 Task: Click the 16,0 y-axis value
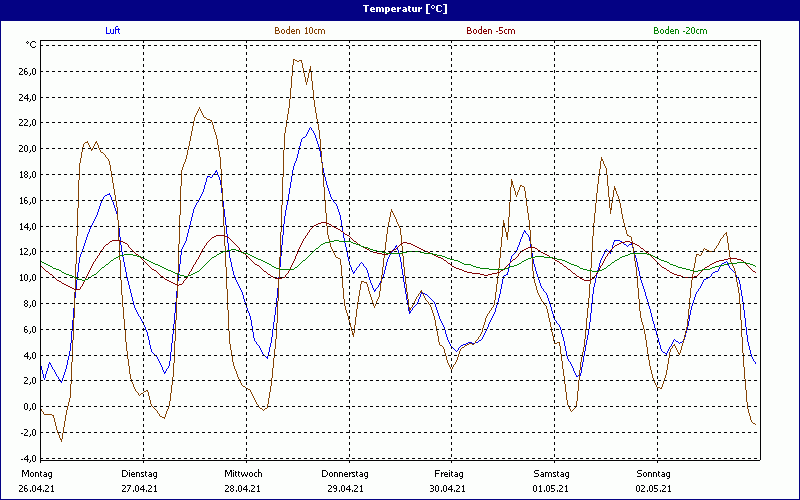tap(27, 201)
